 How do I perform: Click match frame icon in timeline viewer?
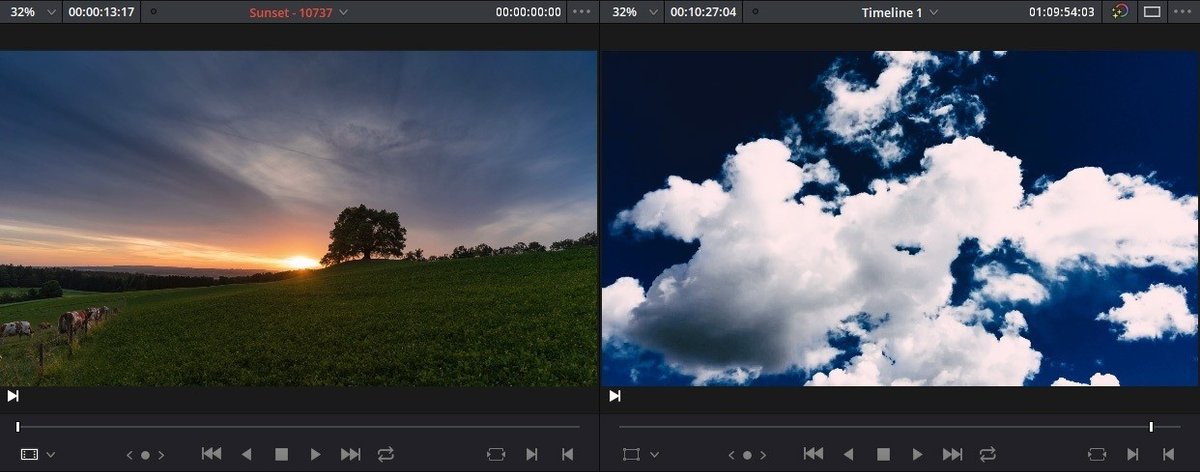(x=1098, y=454)
